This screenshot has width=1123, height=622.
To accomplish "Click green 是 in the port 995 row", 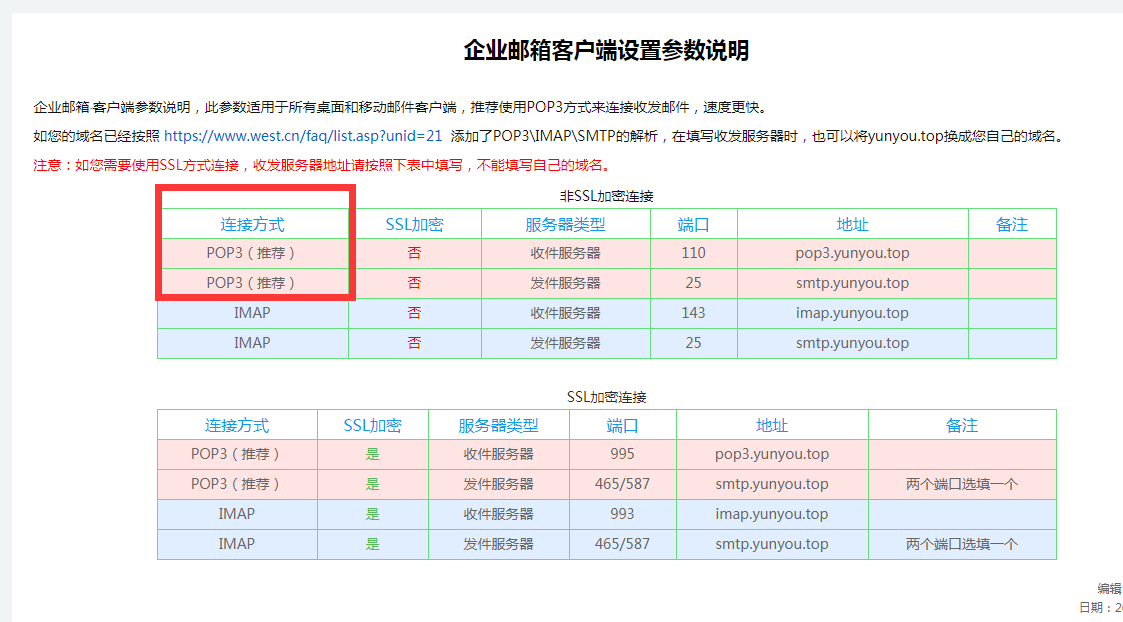I will [x=372, y=454].
